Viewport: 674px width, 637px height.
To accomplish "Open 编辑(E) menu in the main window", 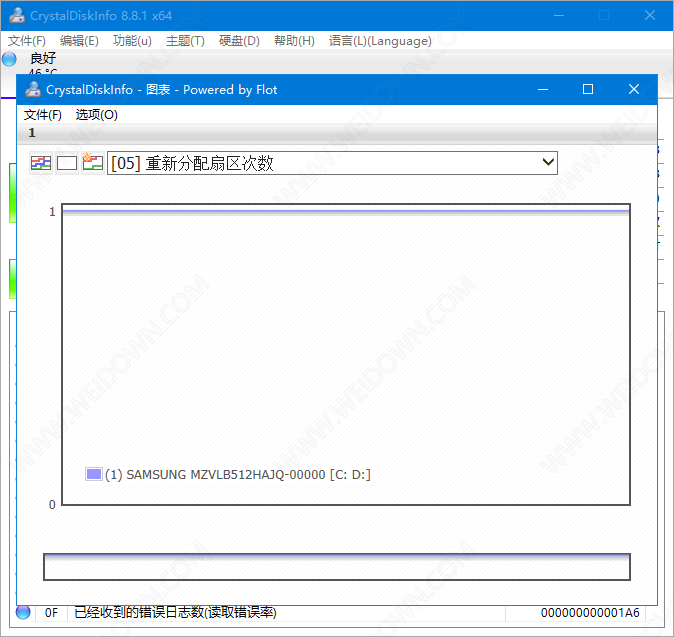I will [x=79, y=41].
